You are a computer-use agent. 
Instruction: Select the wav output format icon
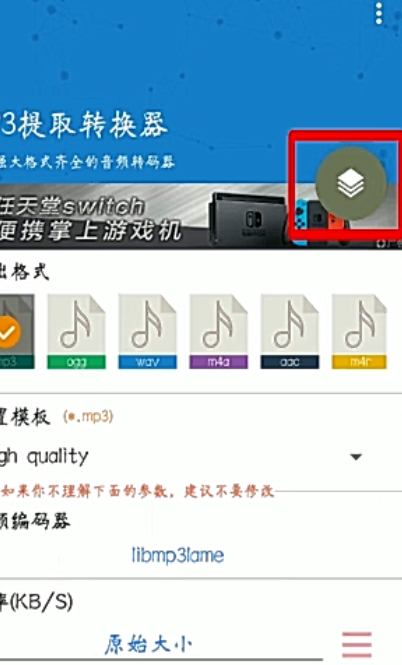coord(148,332)
